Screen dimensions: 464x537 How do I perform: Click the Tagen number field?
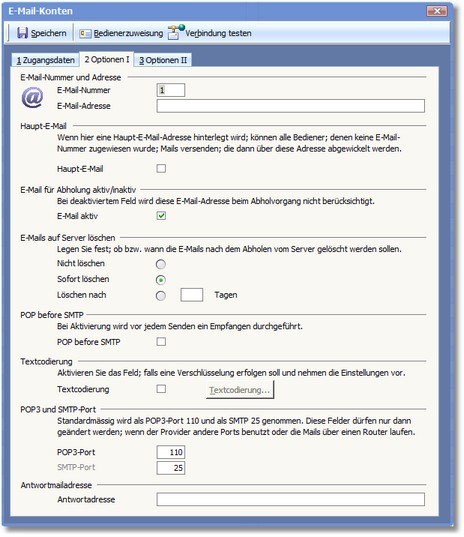click(x=192, y=295)
